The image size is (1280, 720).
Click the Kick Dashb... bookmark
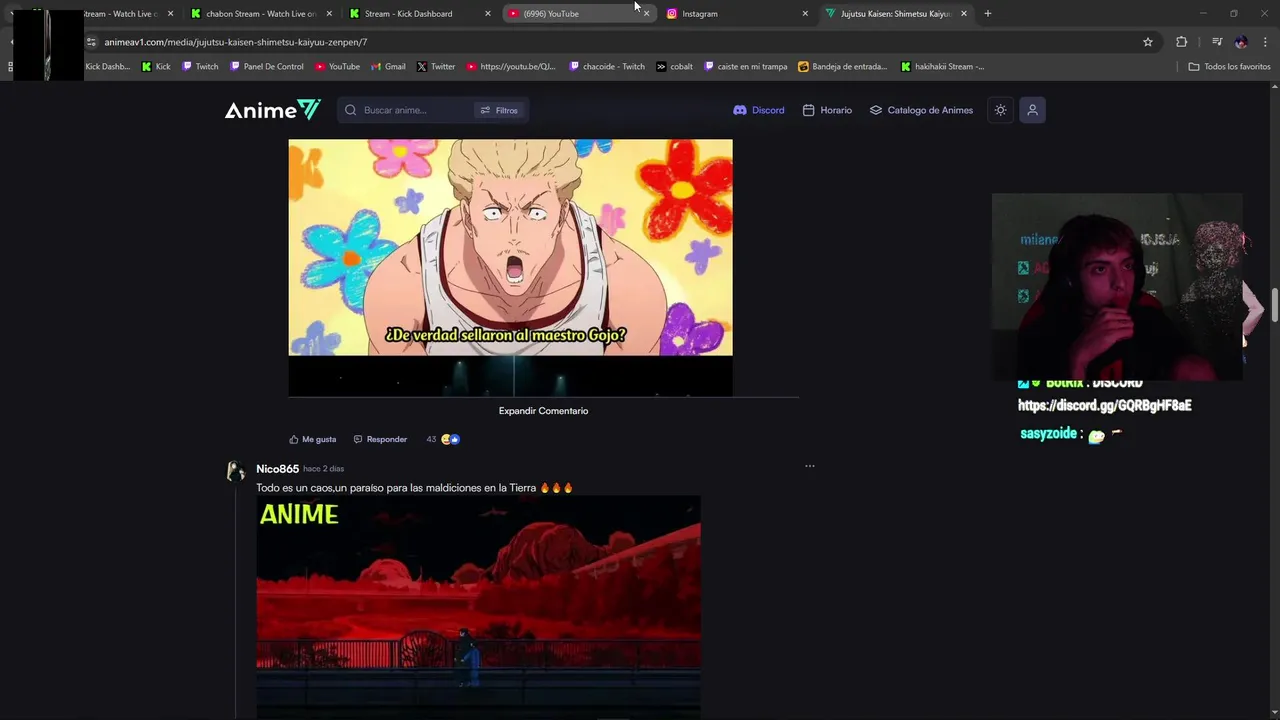(x=107, y=67)
